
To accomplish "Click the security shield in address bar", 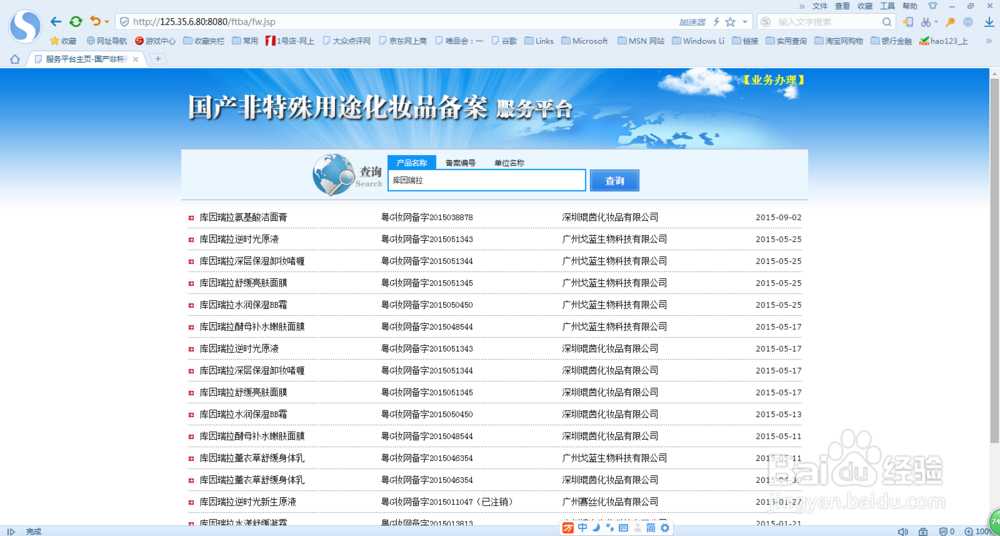I will 124,22.
